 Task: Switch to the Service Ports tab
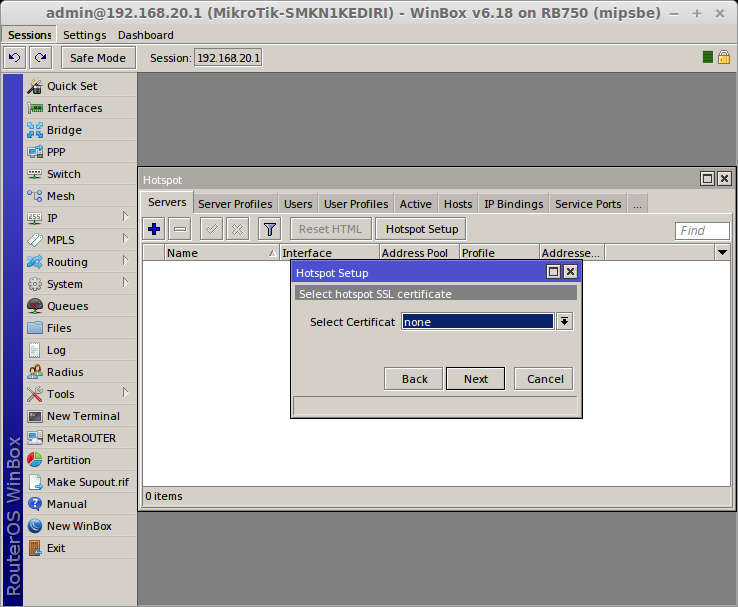588,204
